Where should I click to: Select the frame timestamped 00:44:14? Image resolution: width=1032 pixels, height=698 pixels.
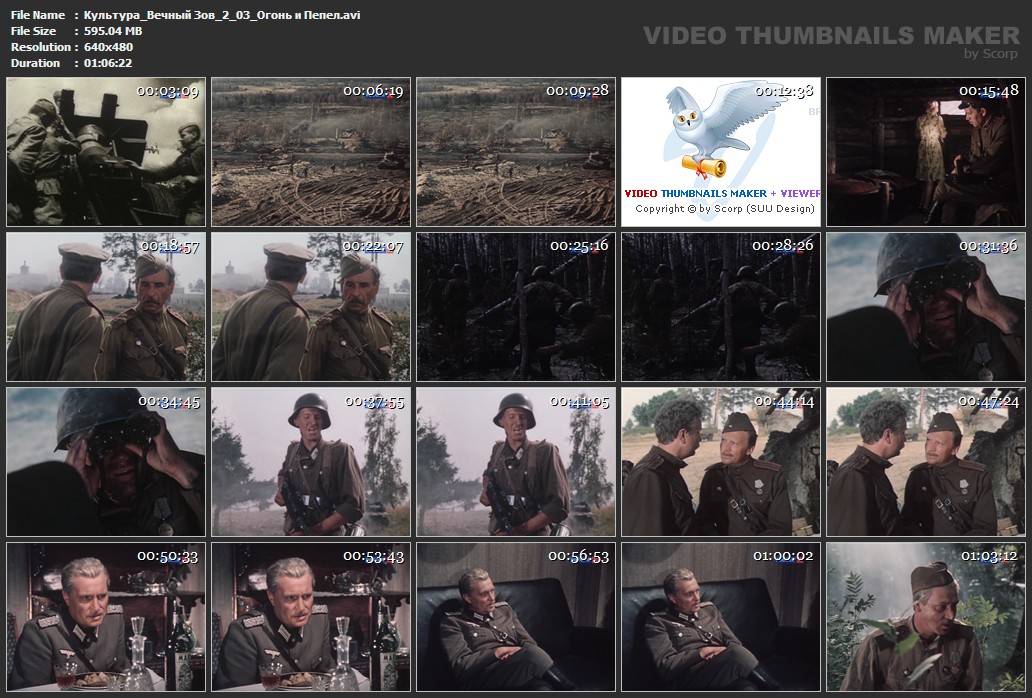(x=721, y=462)
